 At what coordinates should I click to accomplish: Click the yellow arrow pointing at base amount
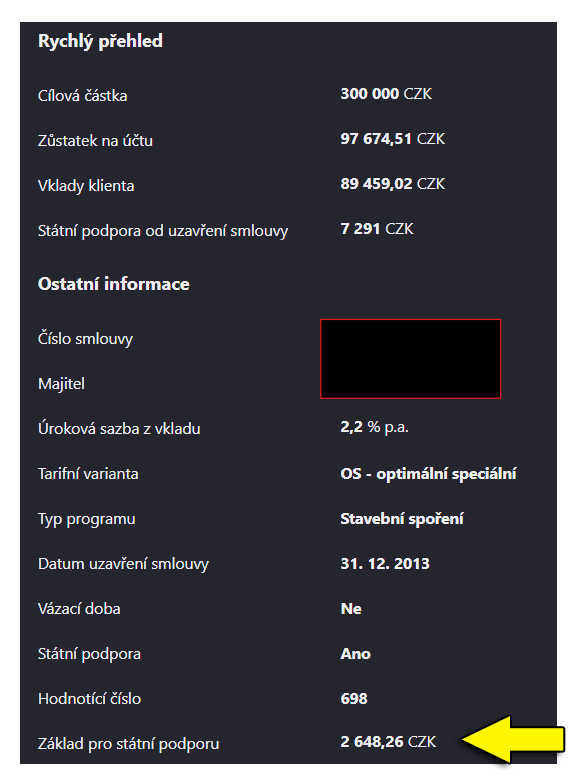coord(513,739)
